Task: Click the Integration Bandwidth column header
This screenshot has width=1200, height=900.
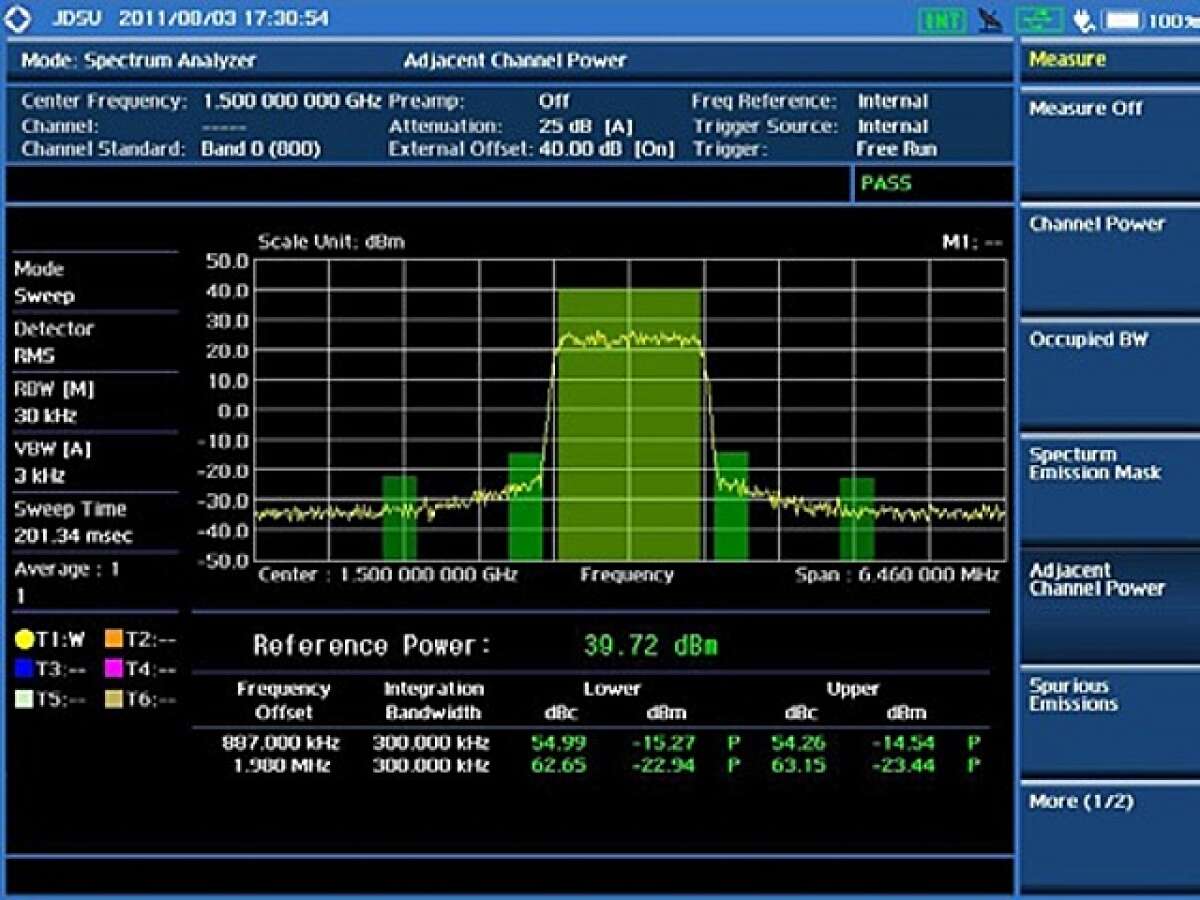Action: [433, 701]
